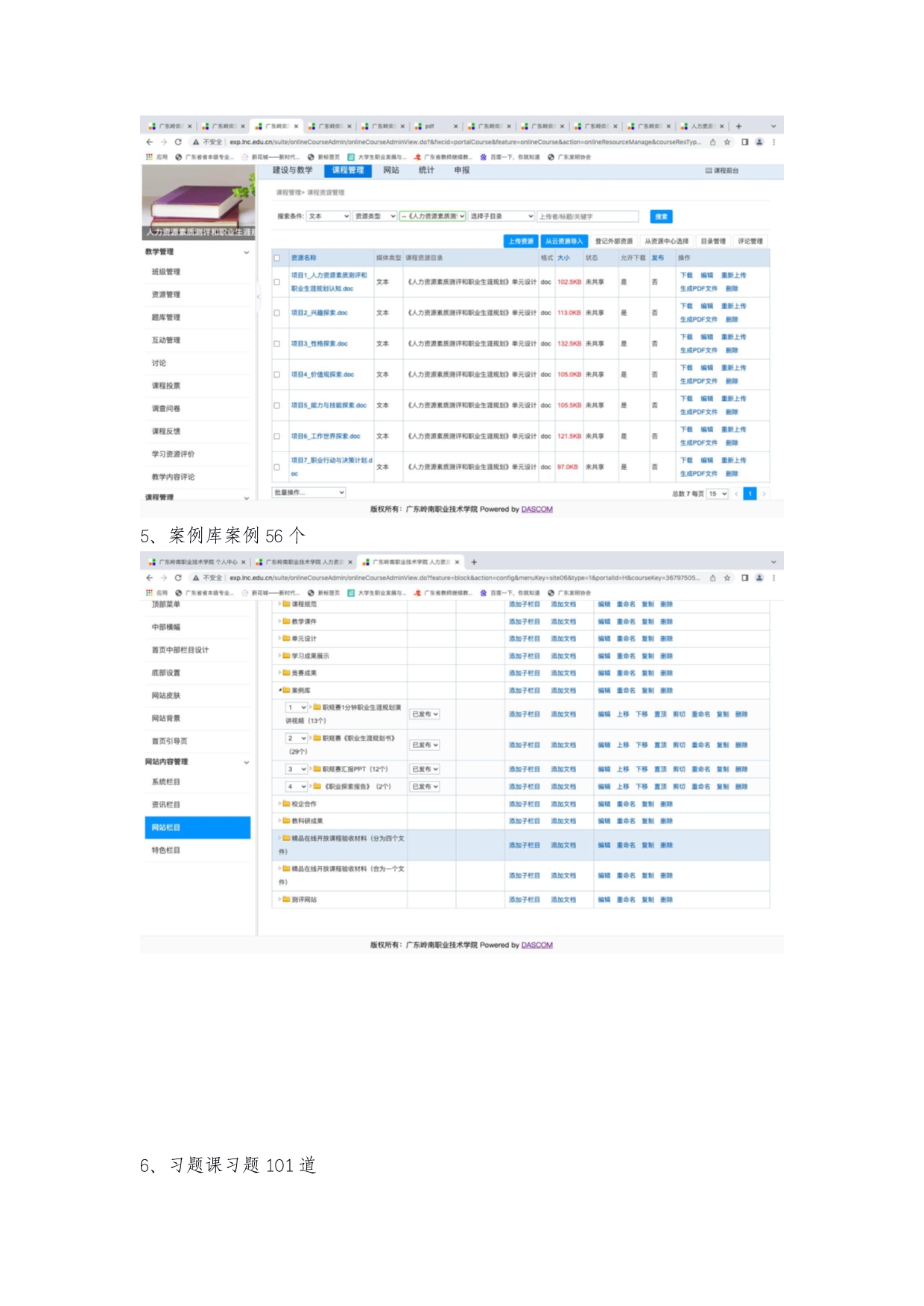Click 大学生职业发展 bookmark in upper browser

377,157
